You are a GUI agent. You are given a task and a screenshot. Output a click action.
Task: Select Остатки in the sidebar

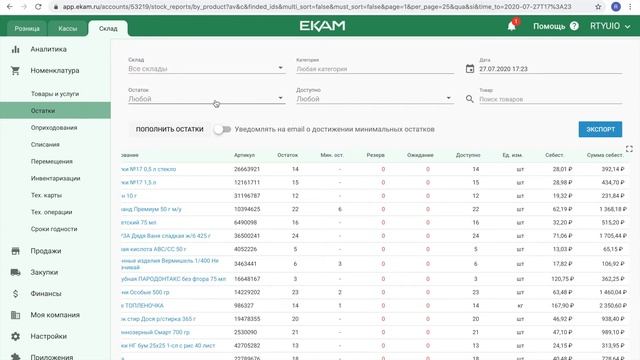[55, 111]
